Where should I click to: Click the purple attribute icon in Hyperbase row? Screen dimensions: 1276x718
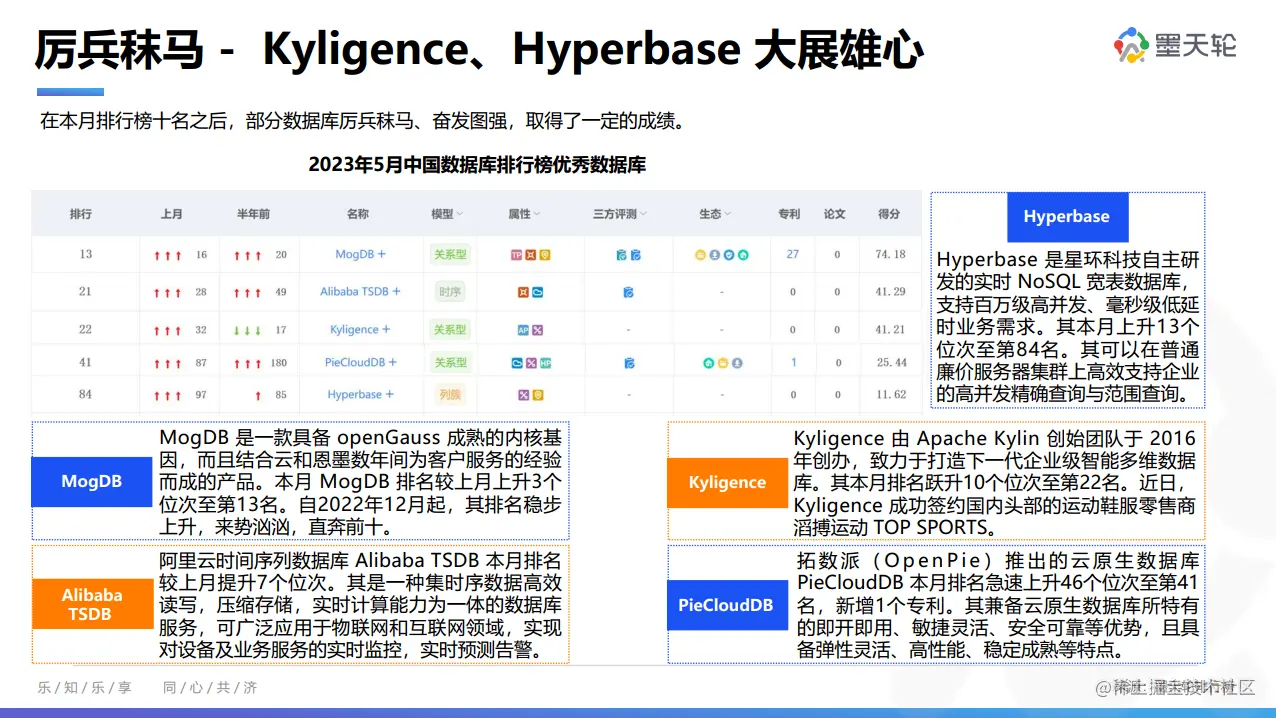pyautogui.click(x=523, y=395)
